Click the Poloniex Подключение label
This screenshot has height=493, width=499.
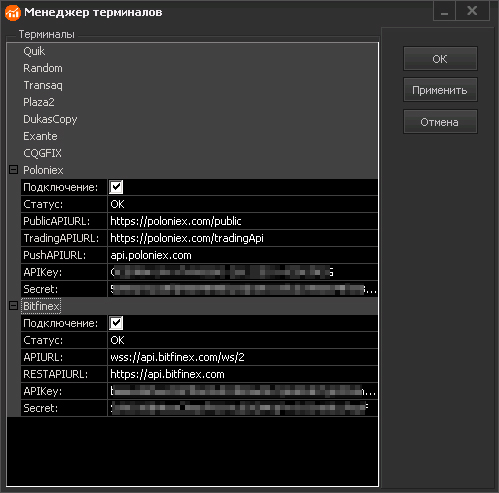[61, 187]
